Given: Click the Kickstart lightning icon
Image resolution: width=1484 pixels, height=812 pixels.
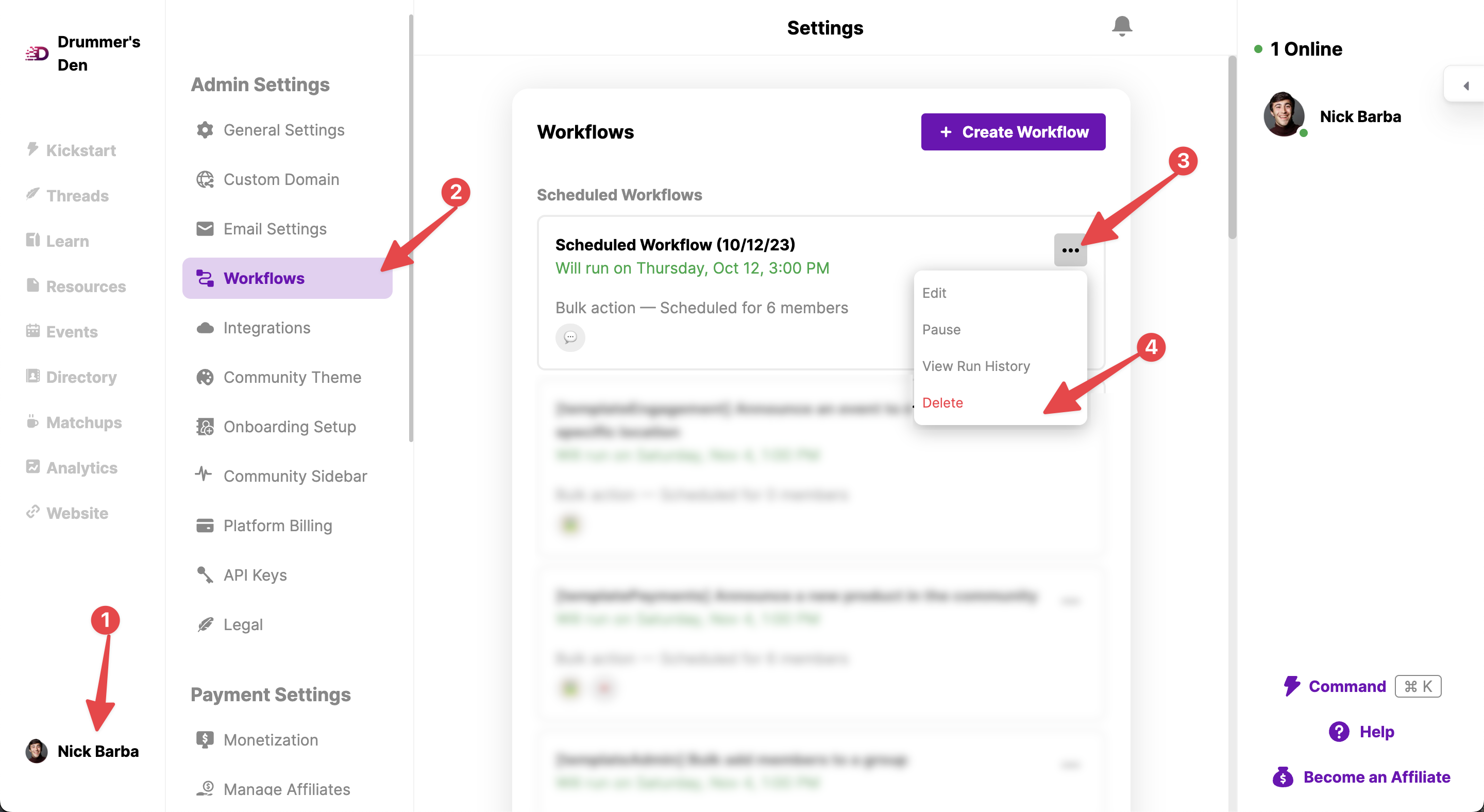Looking at the screenshot, I should (x=33, y=148).
